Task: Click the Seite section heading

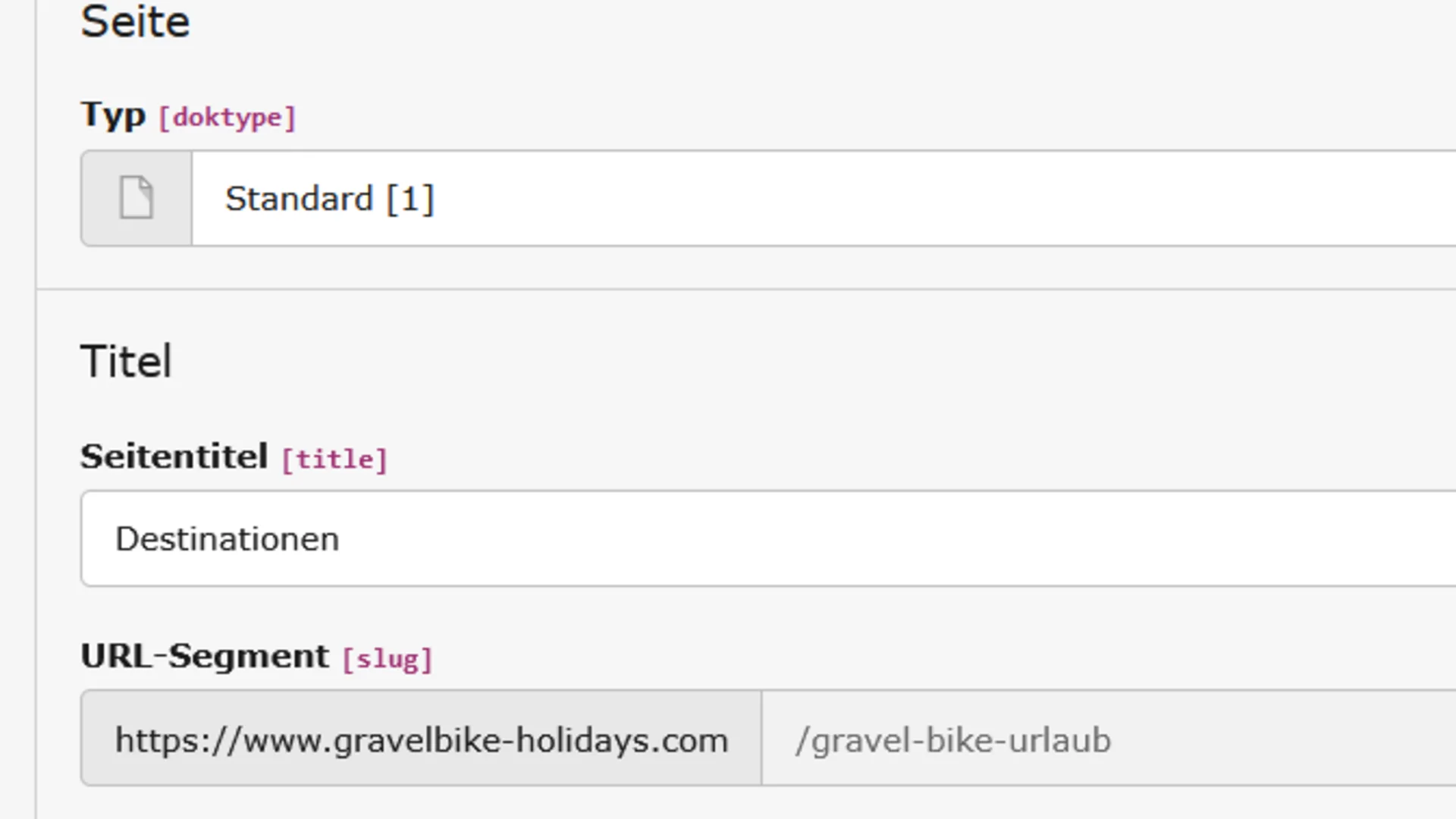Action: (136, 21)
